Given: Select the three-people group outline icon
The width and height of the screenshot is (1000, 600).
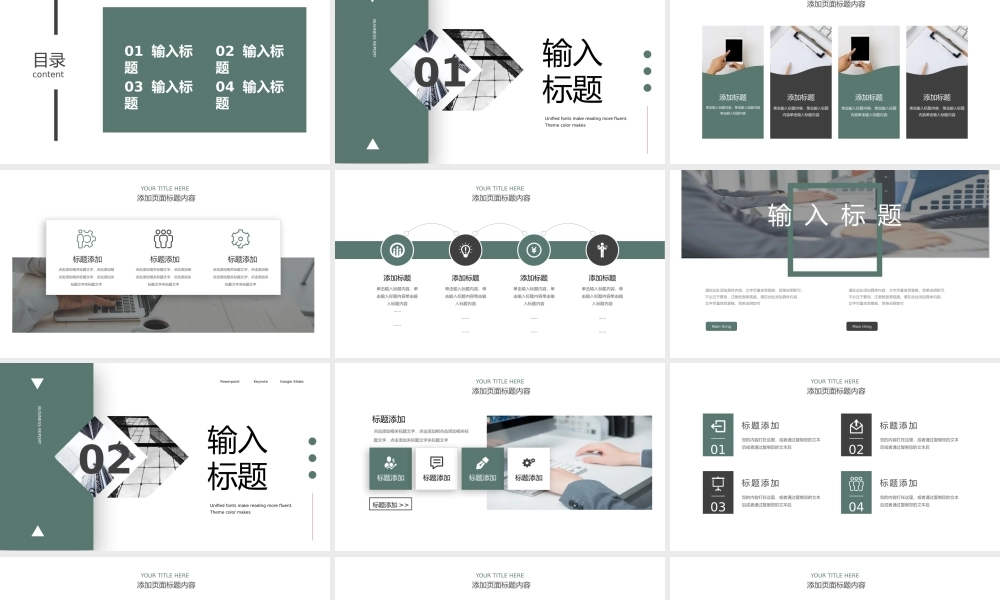Looking at the screenshot, I should [163, 239].
